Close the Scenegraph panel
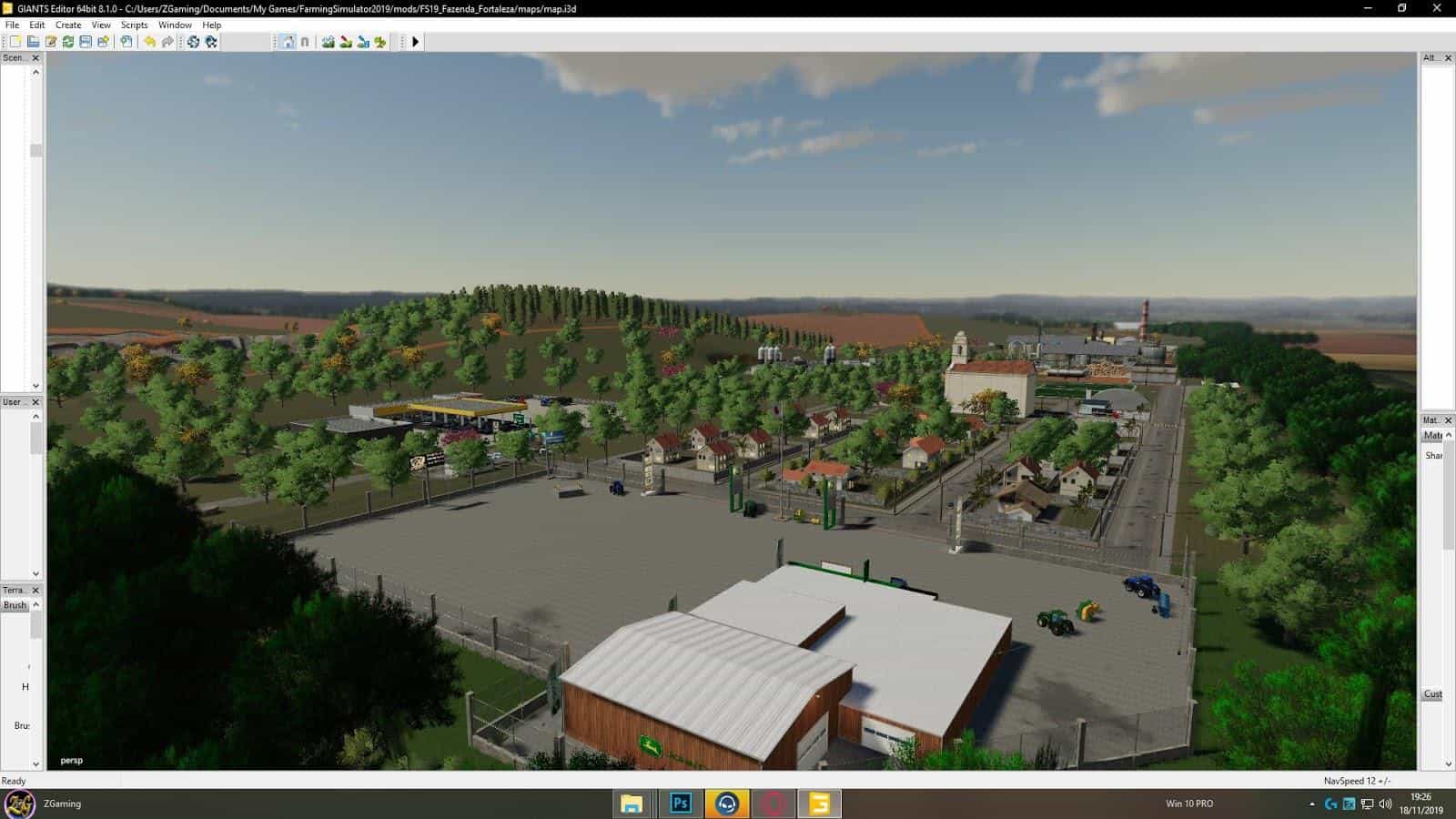 [35, 58]
